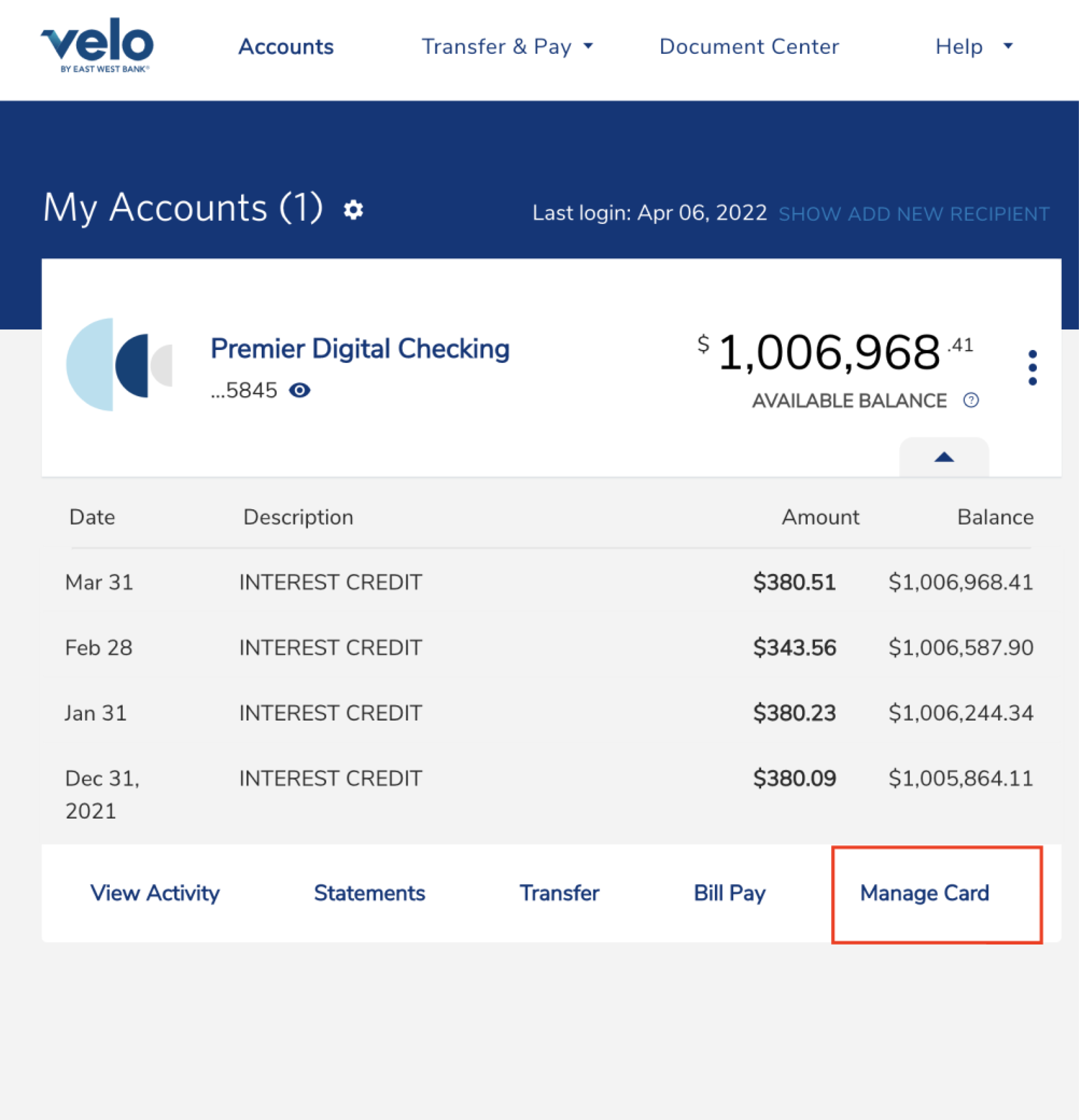Expand the Help dropdown menu
The width and height of the screenshot is (1079, 1120).
click(x=973, y=47)
